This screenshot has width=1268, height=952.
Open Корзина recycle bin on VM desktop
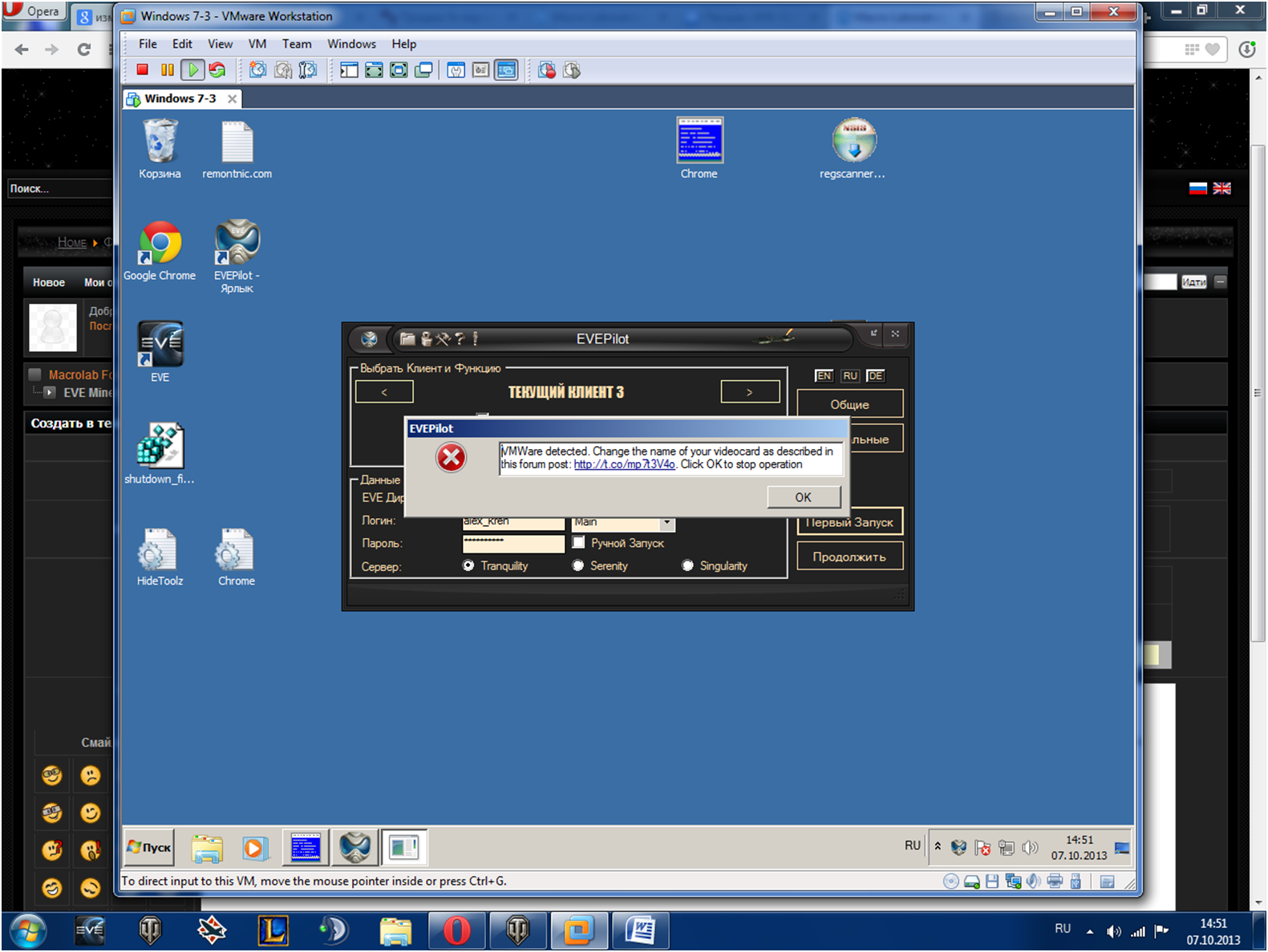[x=160, y=148]
